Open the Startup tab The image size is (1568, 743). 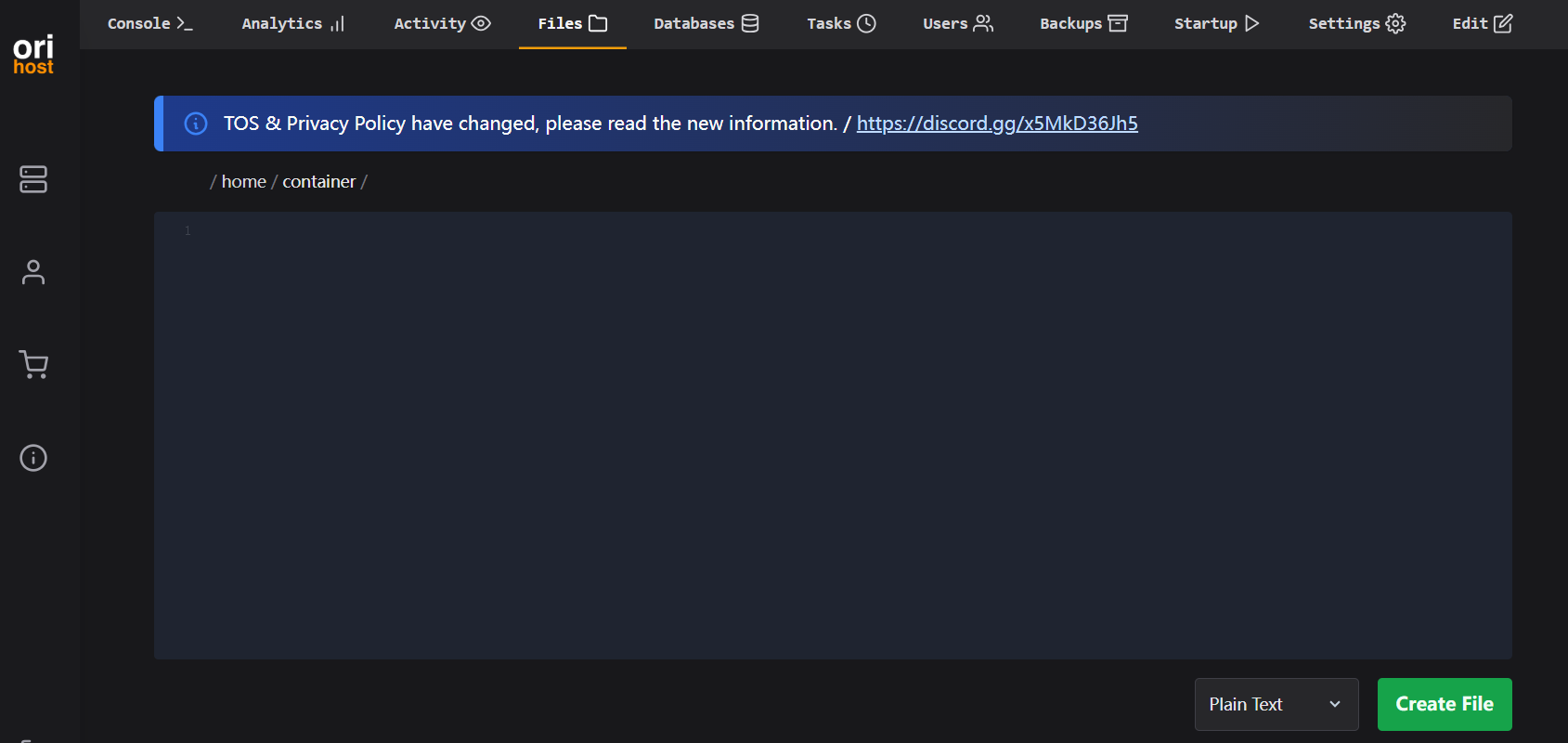pyautogui.click(x=1216, y=24)
